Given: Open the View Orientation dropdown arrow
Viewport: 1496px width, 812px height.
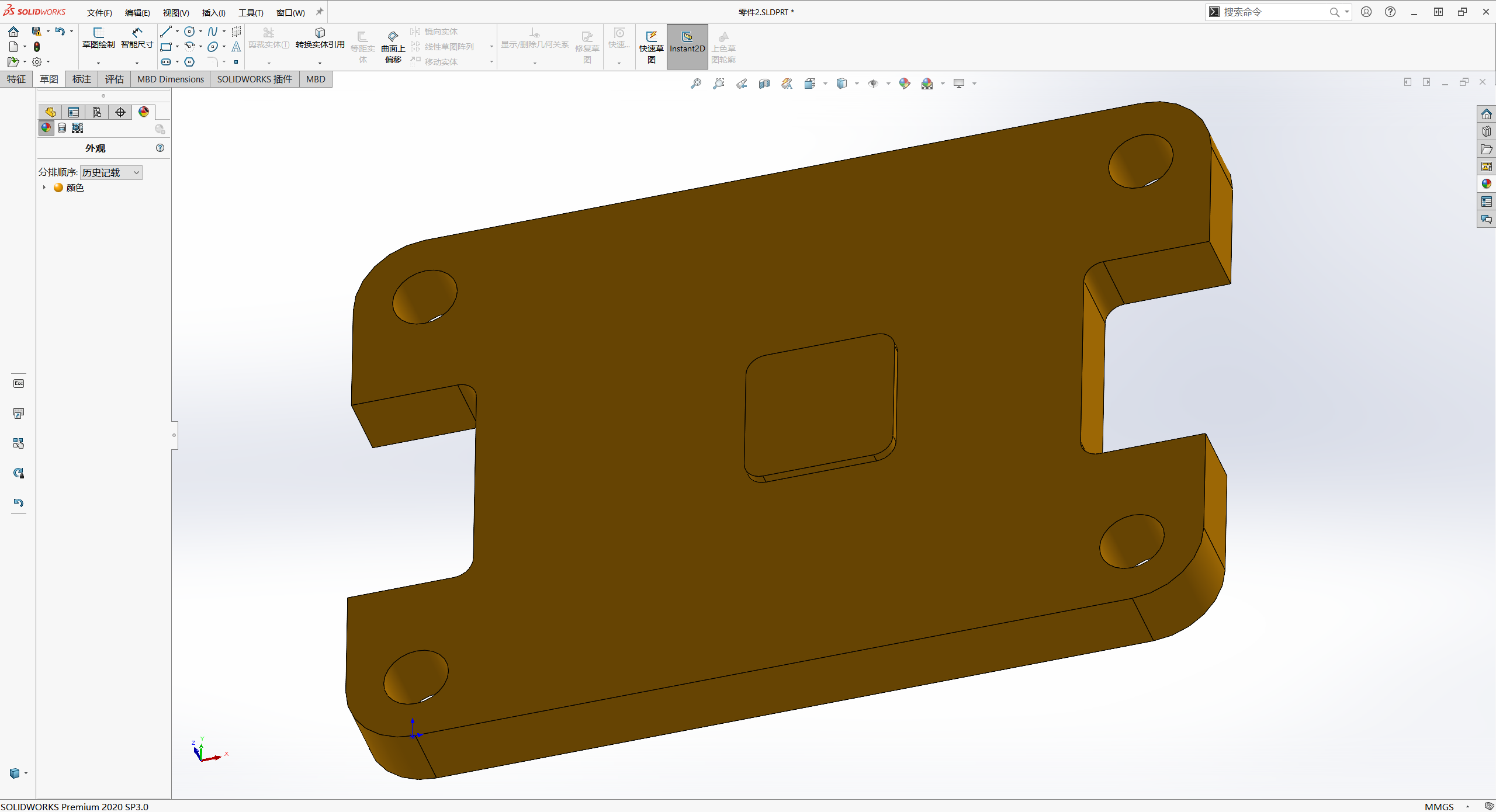Looking at the screenshot, I should [825, 84].
